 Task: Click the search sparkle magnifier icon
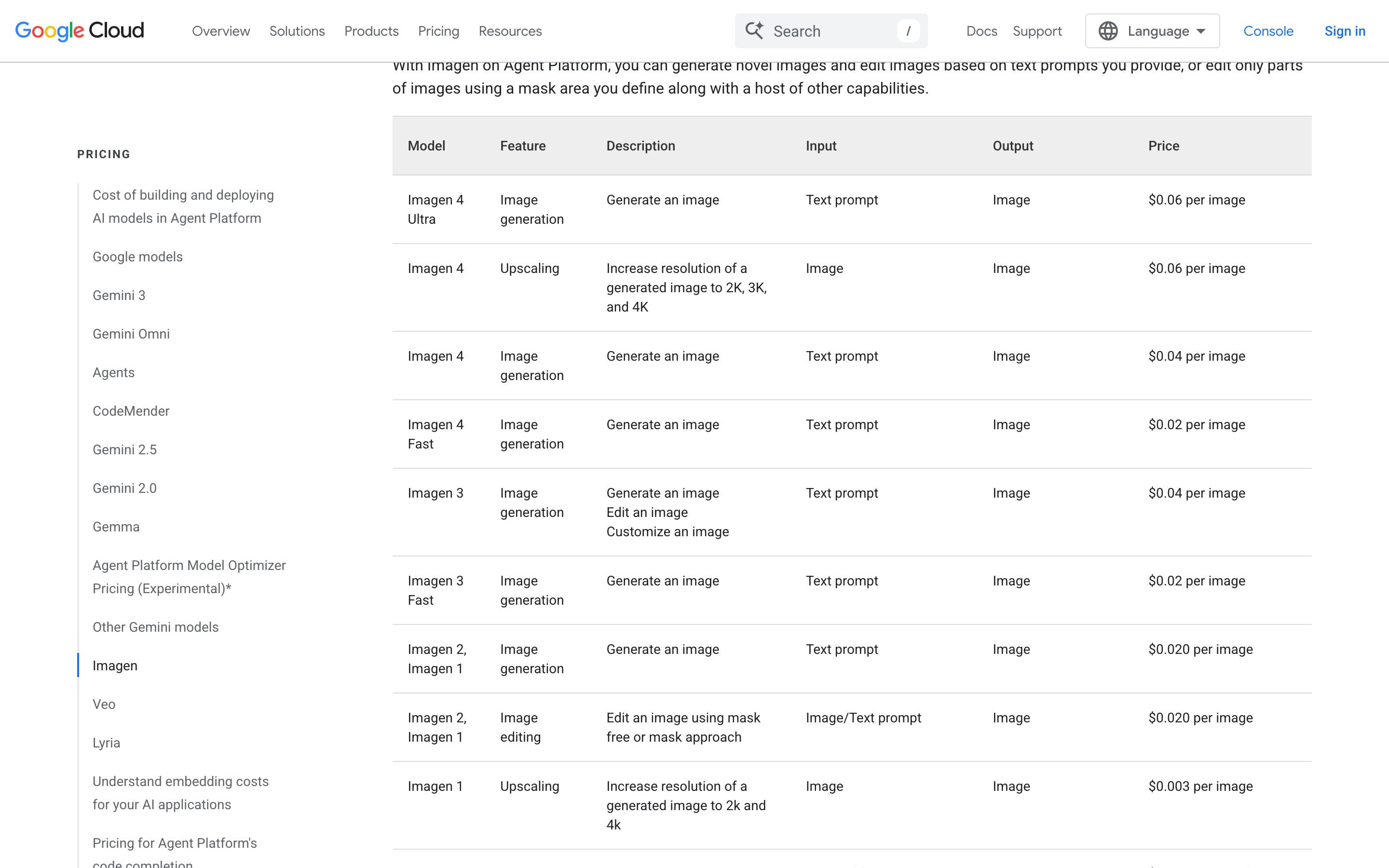pos(754,30)
